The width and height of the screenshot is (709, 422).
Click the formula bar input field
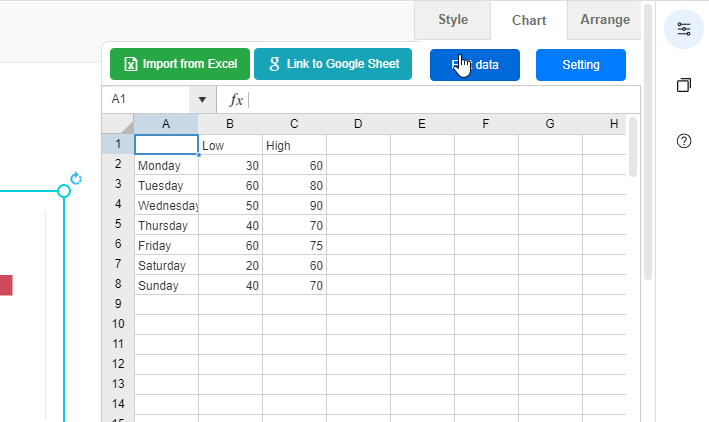tap(440, 100)
